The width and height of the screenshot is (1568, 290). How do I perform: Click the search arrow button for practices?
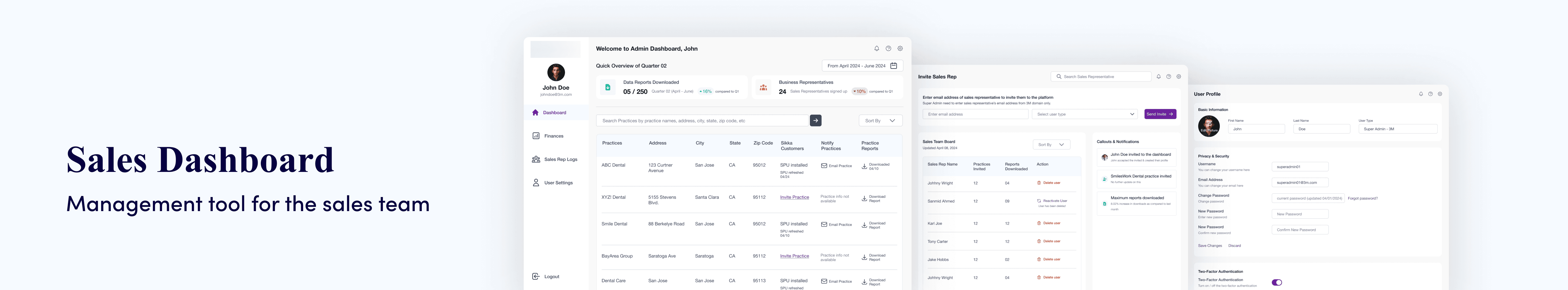point(816,120)
